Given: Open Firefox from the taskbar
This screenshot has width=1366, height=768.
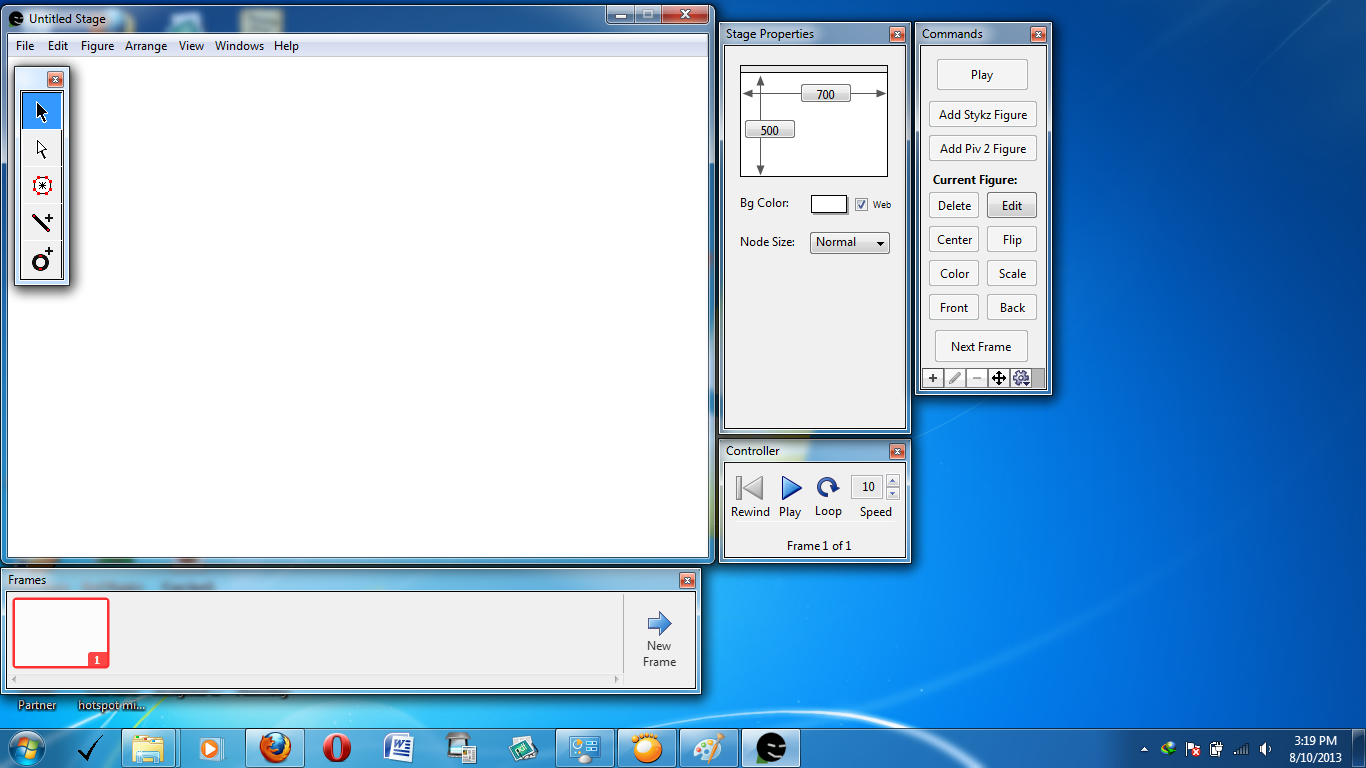Looking at the screenshot, I should tap(274, 748).
